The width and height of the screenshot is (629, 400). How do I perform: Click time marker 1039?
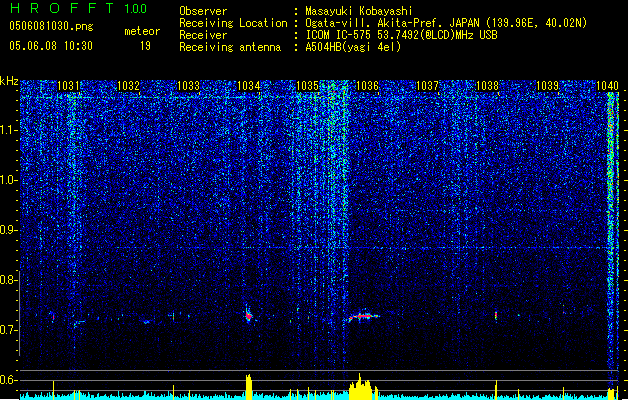click(548, 86)
